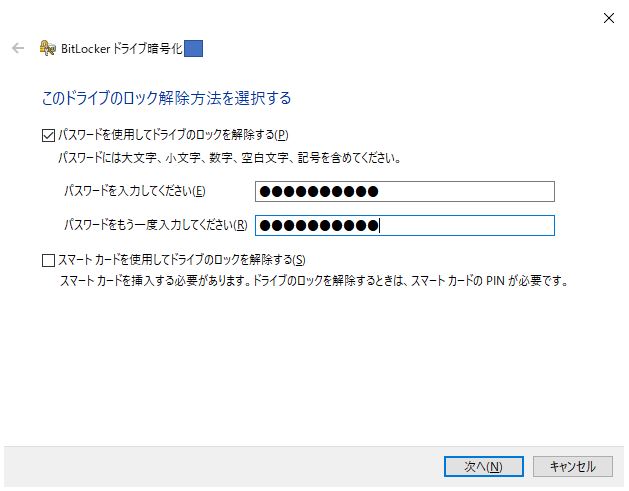
Task: Click the blue highlighted drive box in title
Action: (193, 49)
